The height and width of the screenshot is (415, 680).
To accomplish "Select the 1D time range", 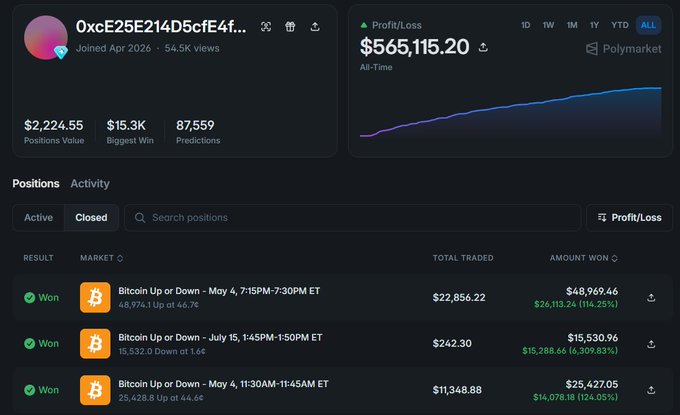I will click(525, 25).
